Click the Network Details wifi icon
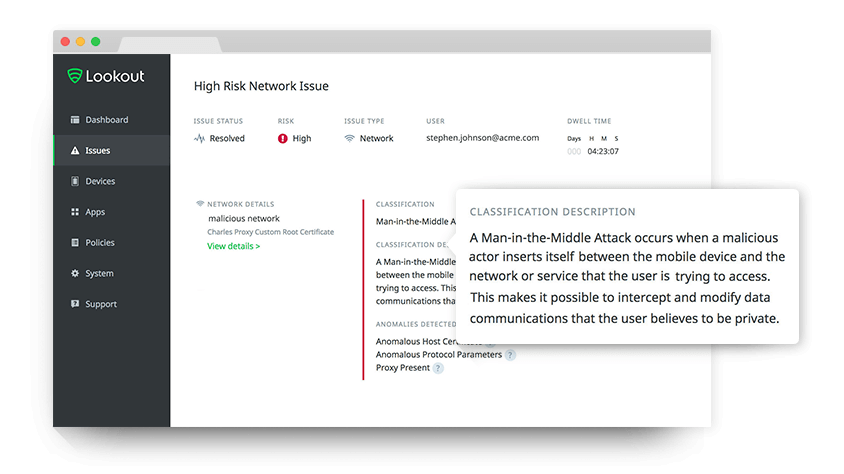Screen dimensions: 844x474 pyautogui.click(x=200, y=204)
